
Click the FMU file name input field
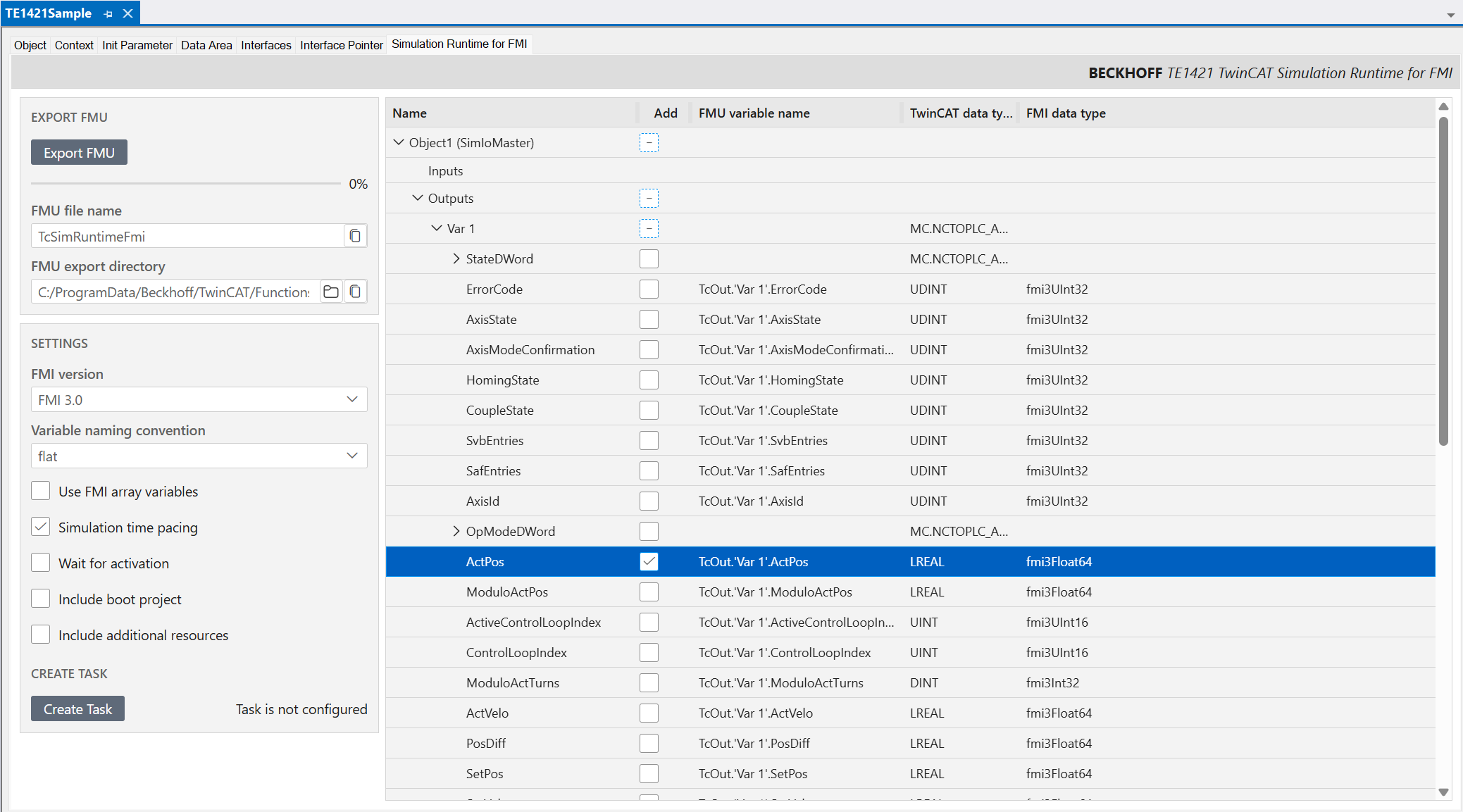tap(187, 236)
